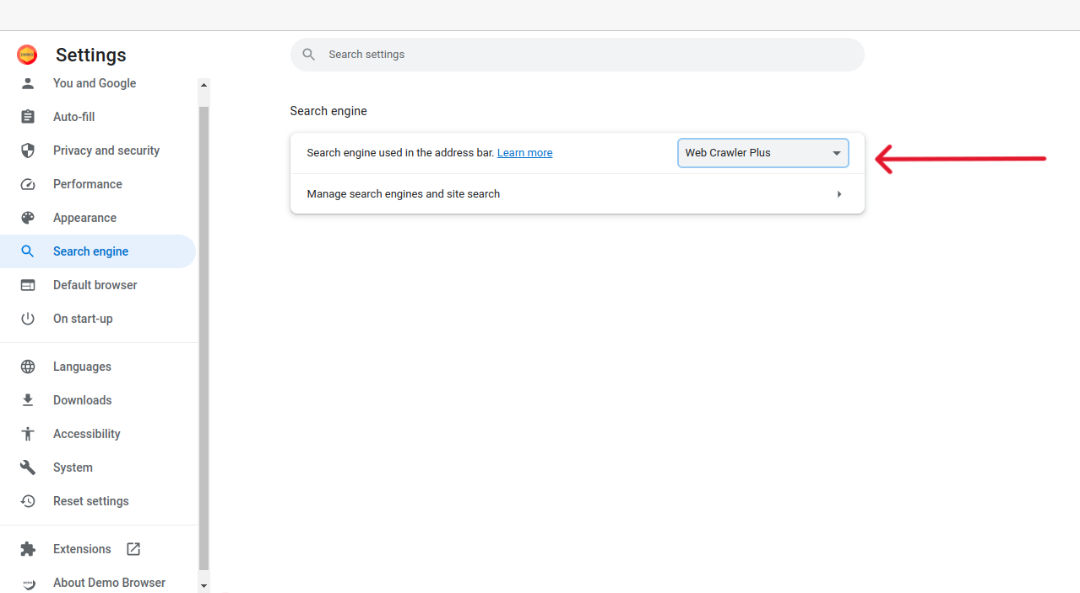1080x593 pixels.
Task: Click the Downloads arrow icon
Action: tap(28, 400)
